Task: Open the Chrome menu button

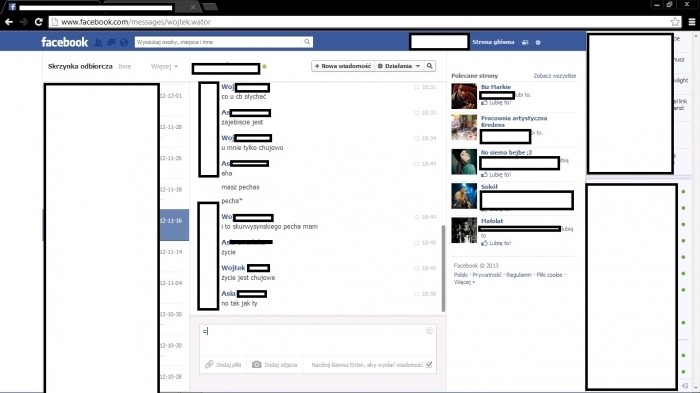Action: [692, 22]
